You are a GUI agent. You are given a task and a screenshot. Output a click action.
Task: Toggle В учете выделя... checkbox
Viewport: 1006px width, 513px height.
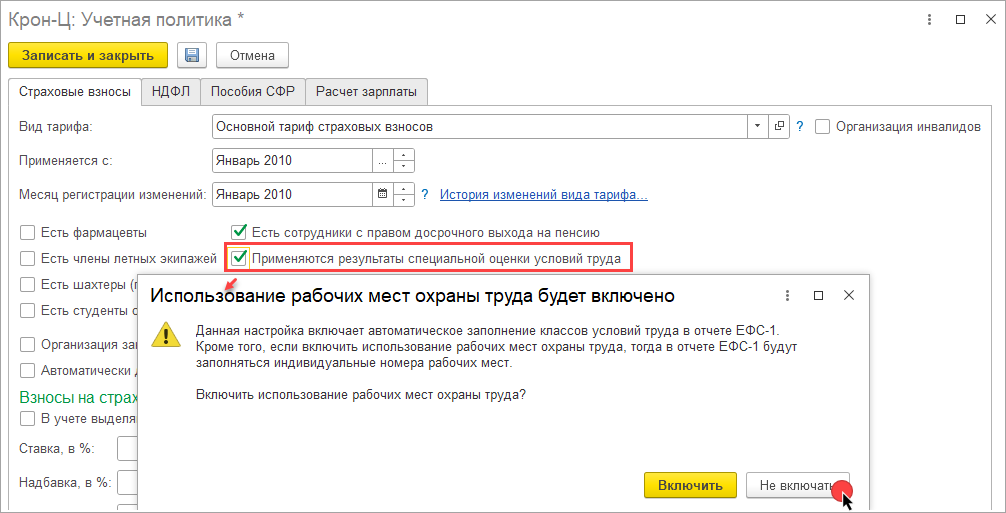(x=27, y=419)
